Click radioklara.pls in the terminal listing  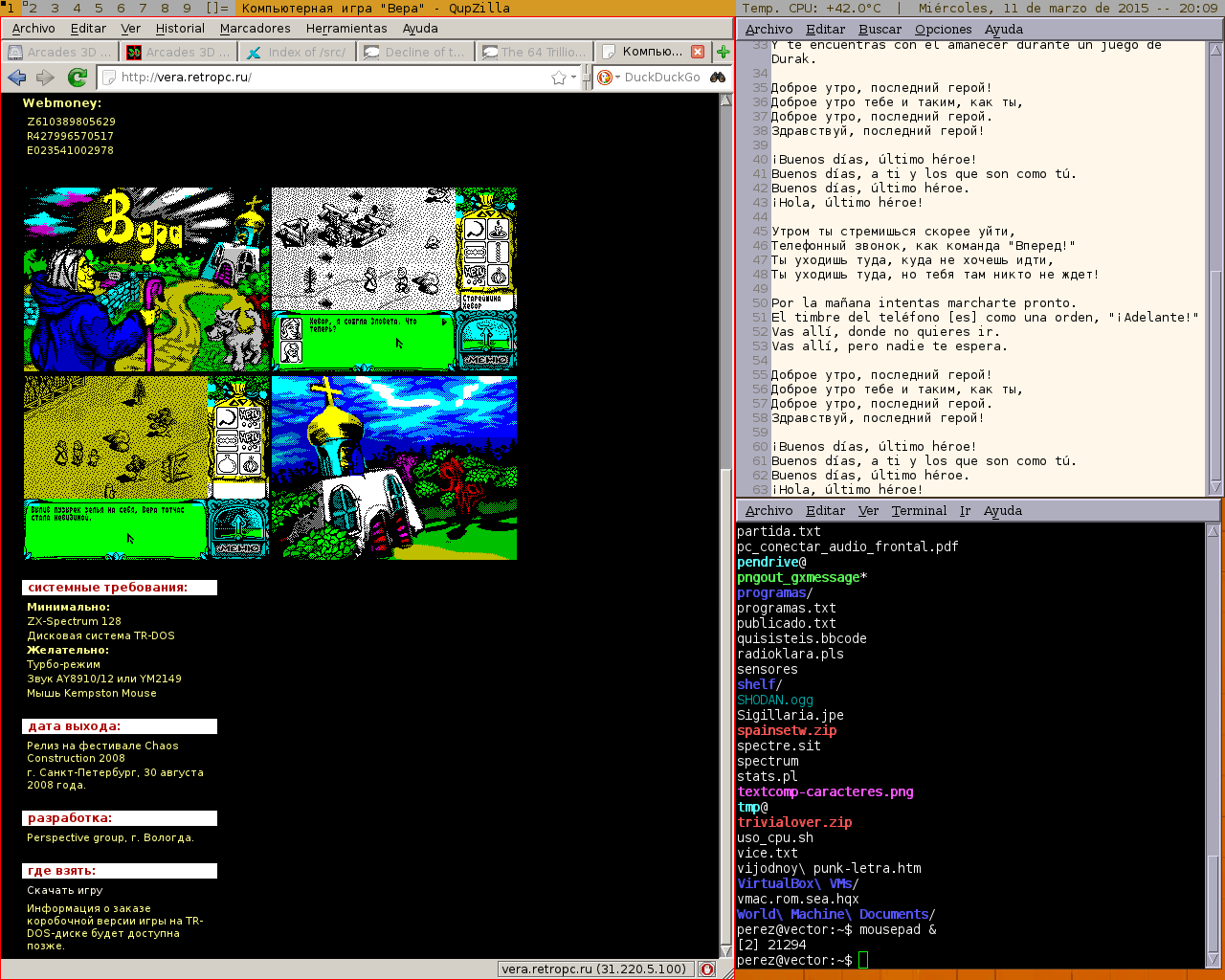(x=791, y=654)
